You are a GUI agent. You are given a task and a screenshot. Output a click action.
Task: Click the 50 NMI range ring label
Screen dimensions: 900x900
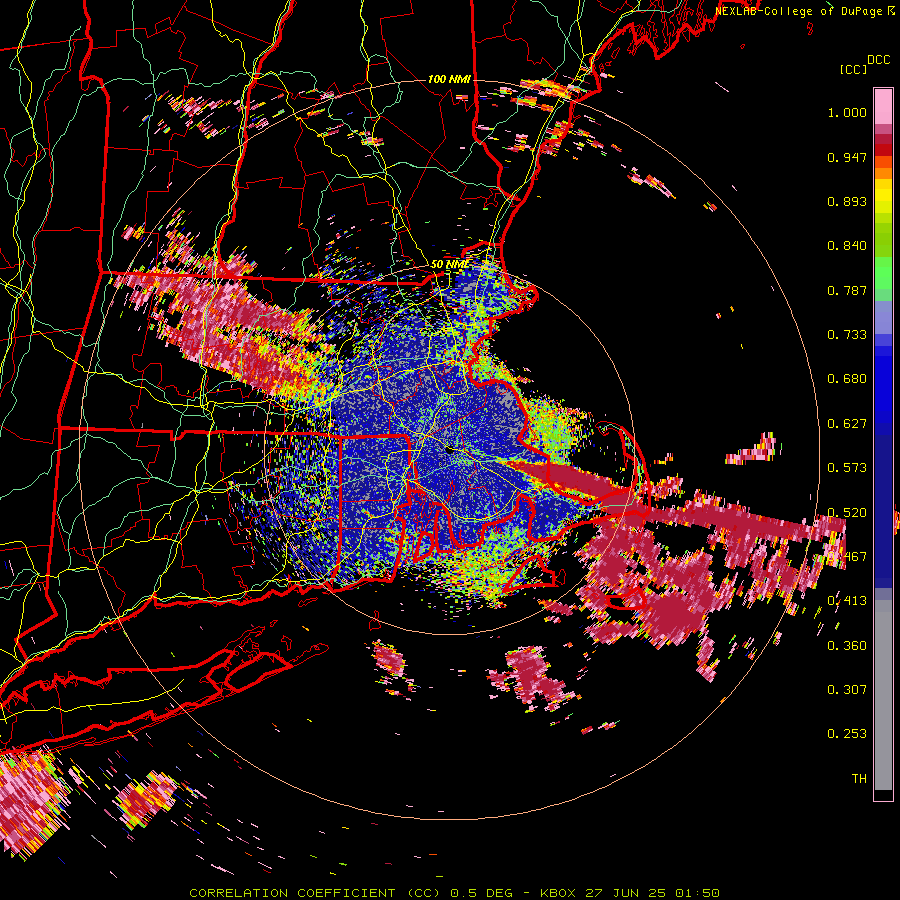tap(450, 265)
